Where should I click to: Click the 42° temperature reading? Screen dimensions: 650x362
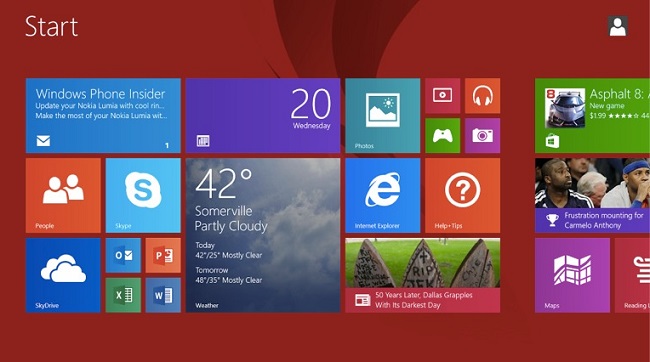pyautogui.click(x=224, y=183)
